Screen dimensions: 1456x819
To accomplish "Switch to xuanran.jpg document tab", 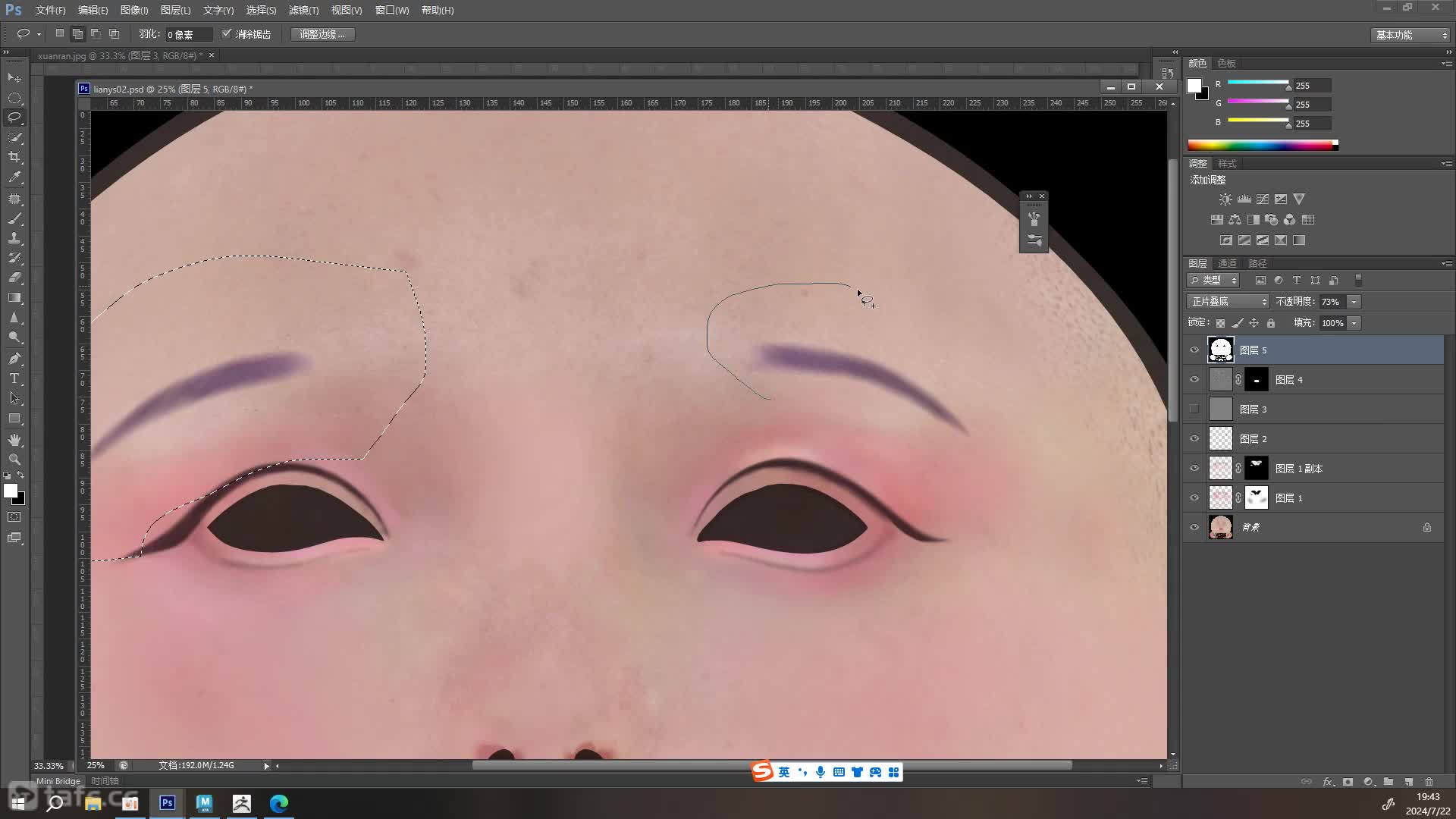I will [121, 55].
